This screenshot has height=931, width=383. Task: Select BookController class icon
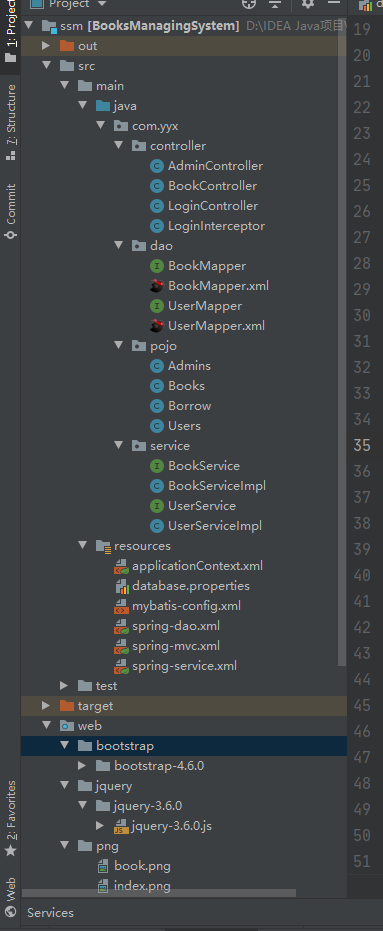157,186
